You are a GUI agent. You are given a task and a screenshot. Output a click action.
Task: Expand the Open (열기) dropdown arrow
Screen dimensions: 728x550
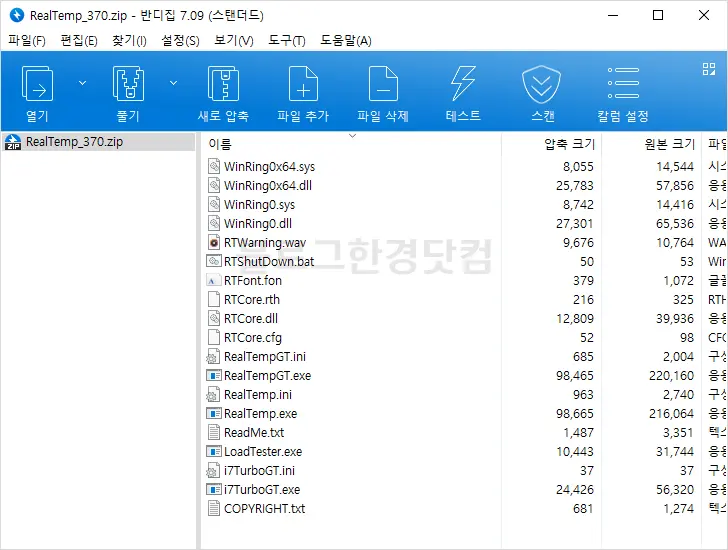pyautogui.click(x=82, y=83)
